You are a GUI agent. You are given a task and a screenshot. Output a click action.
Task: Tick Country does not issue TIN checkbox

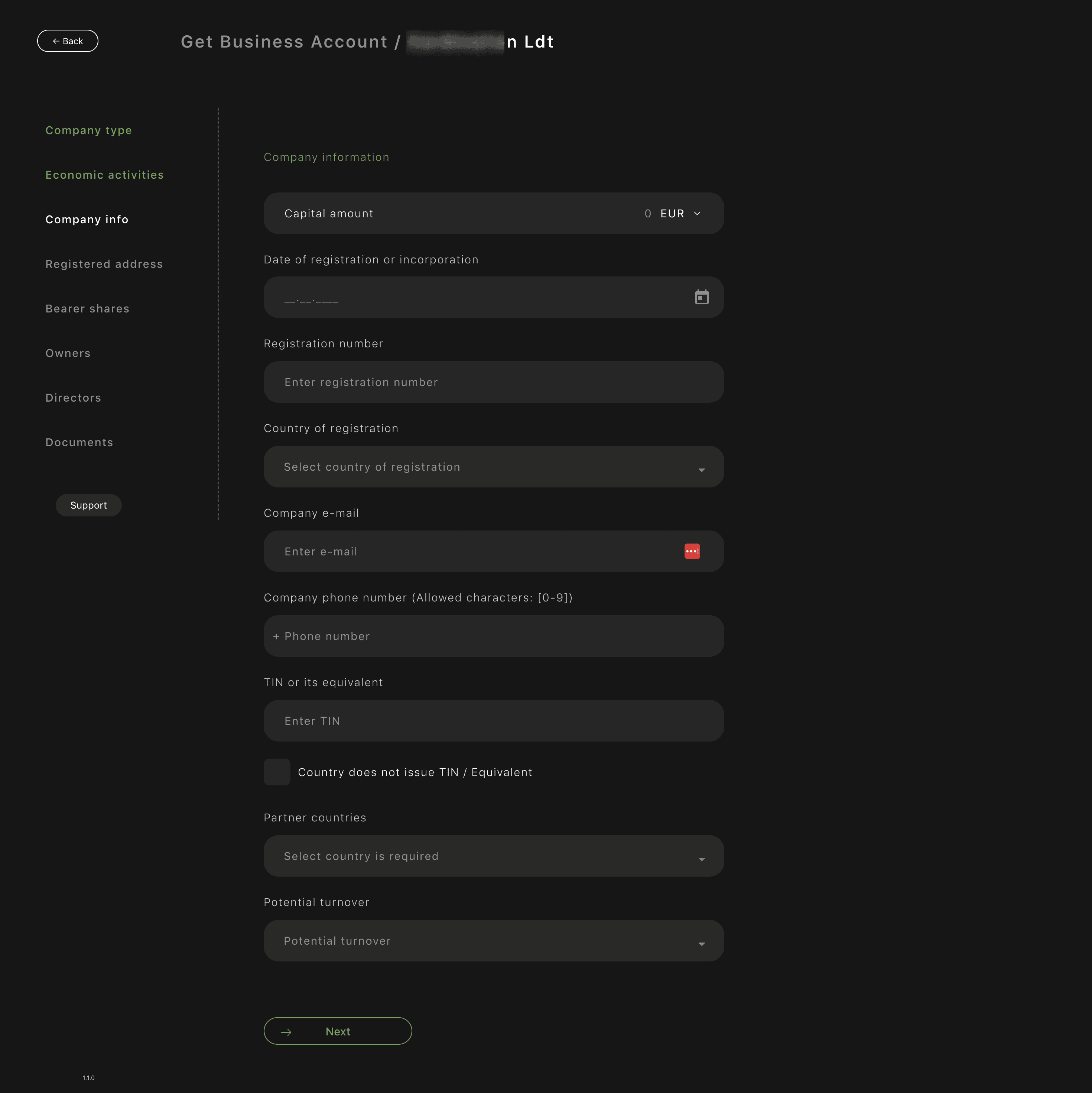(x=277, y=772)
